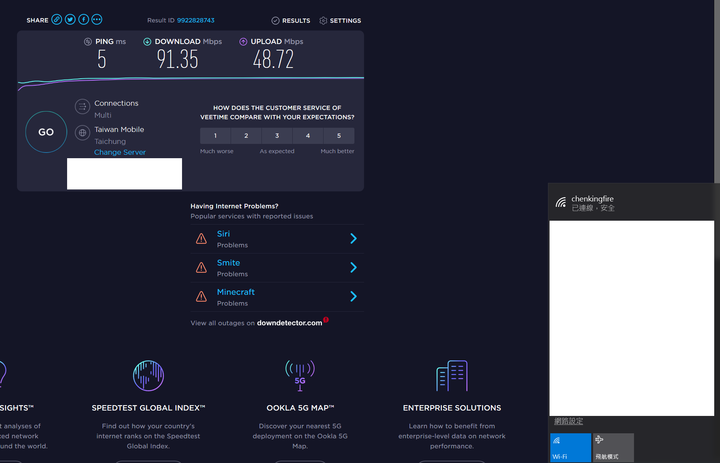Click Enterprise Solutions buildings icon

[x=452, y=375]
